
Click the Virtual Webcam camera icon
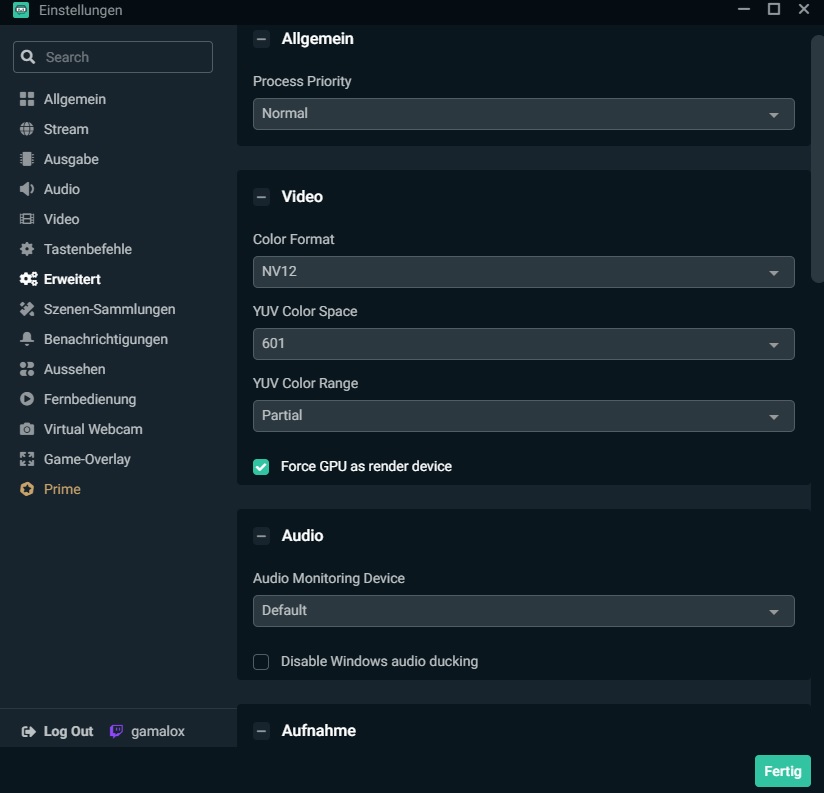27,429
